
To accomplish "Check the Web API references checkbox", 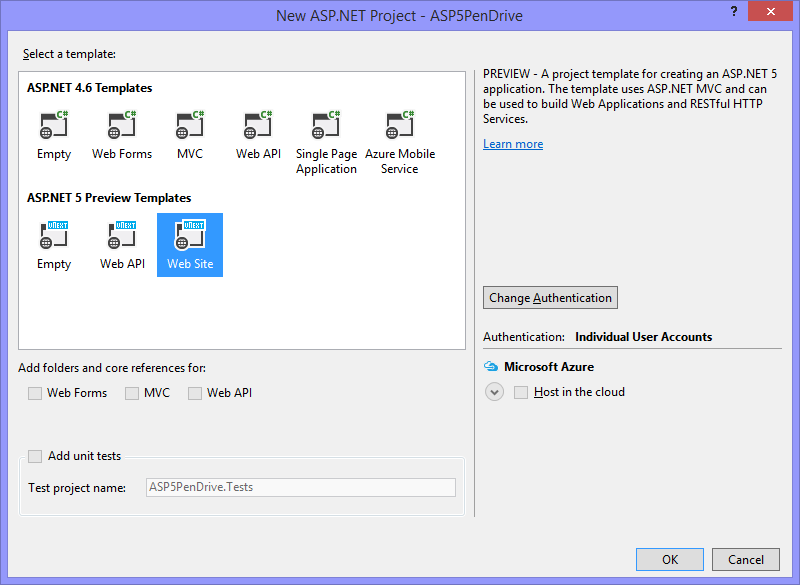I will click(x=194, y=393).
